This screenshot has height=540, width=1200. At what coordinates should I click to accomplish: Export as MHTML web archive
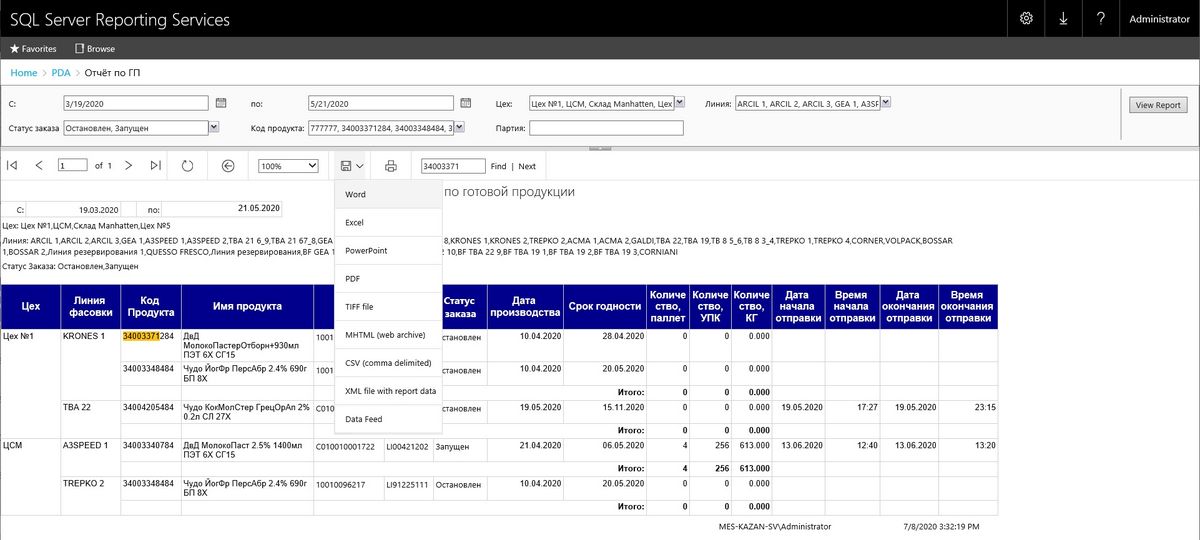[388, 334]
